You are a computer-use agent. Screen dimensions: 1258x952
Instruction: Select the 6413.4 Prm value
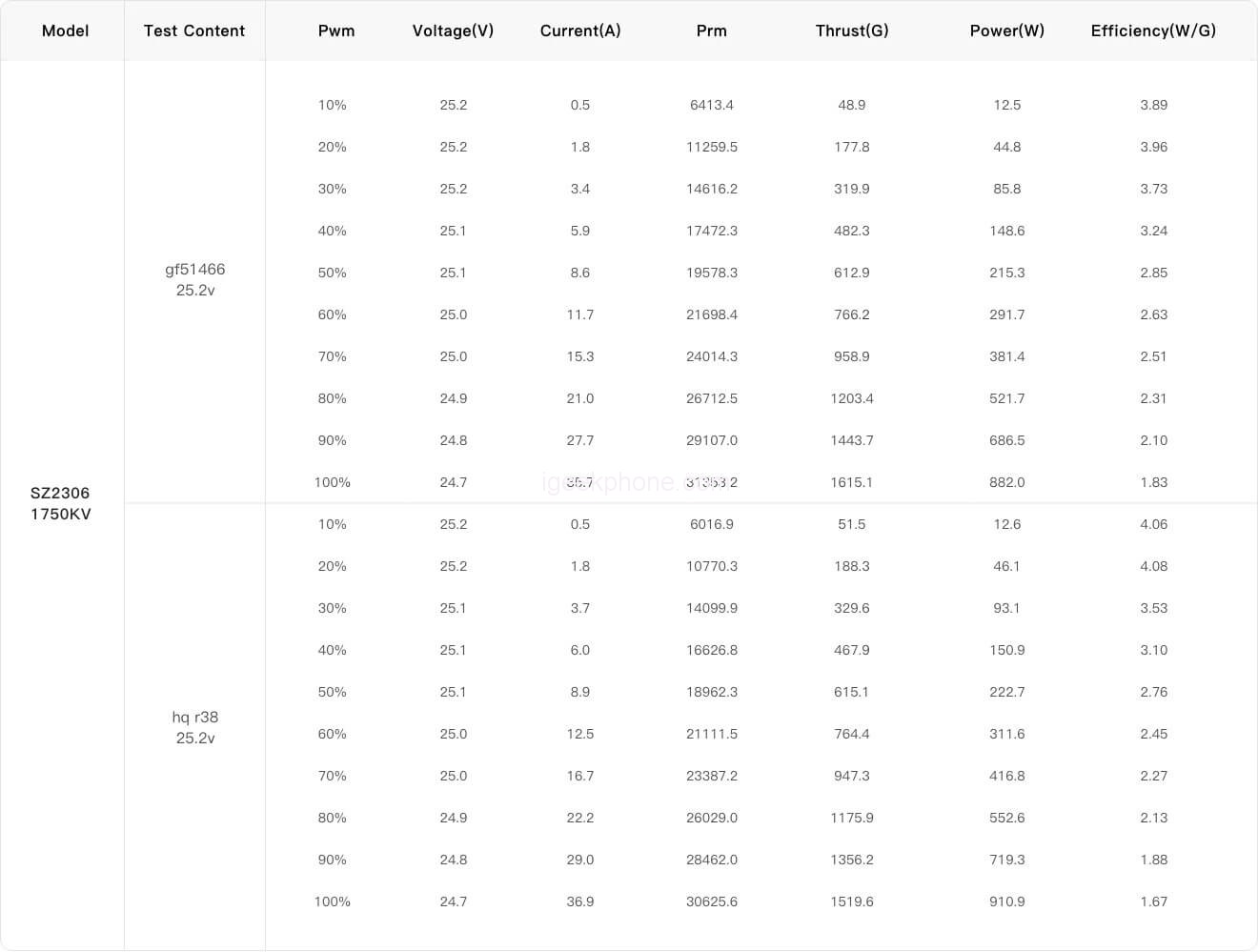712,105
